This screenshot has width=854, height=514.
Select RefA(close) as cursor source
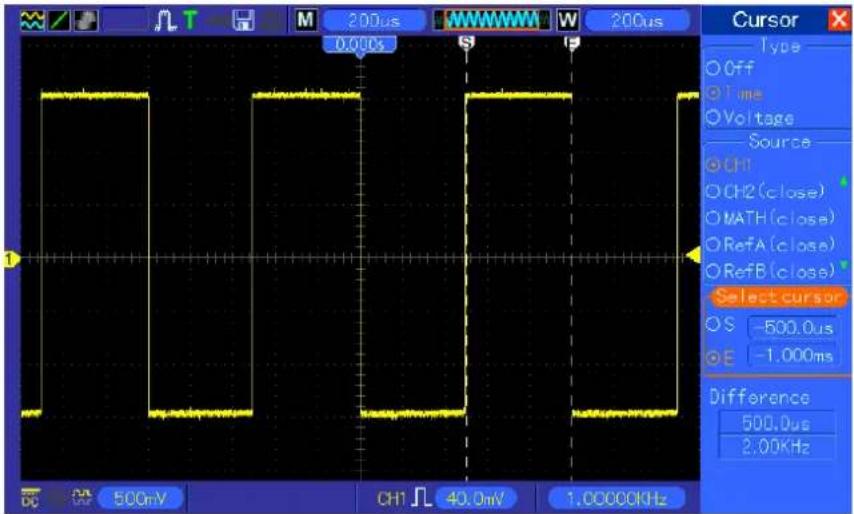coord(770,244)
